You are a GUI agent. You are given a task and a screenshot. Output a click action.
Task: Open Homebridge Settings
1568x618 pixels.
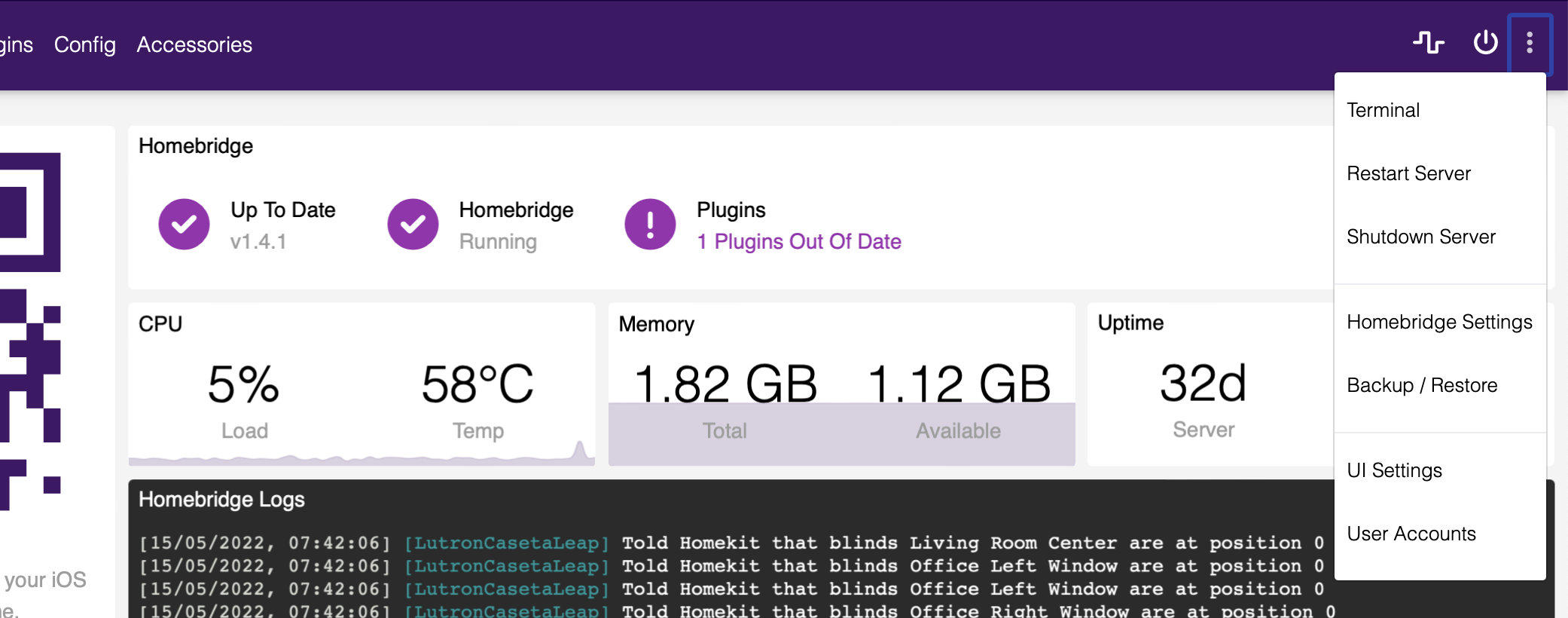tap(1438, 322)
